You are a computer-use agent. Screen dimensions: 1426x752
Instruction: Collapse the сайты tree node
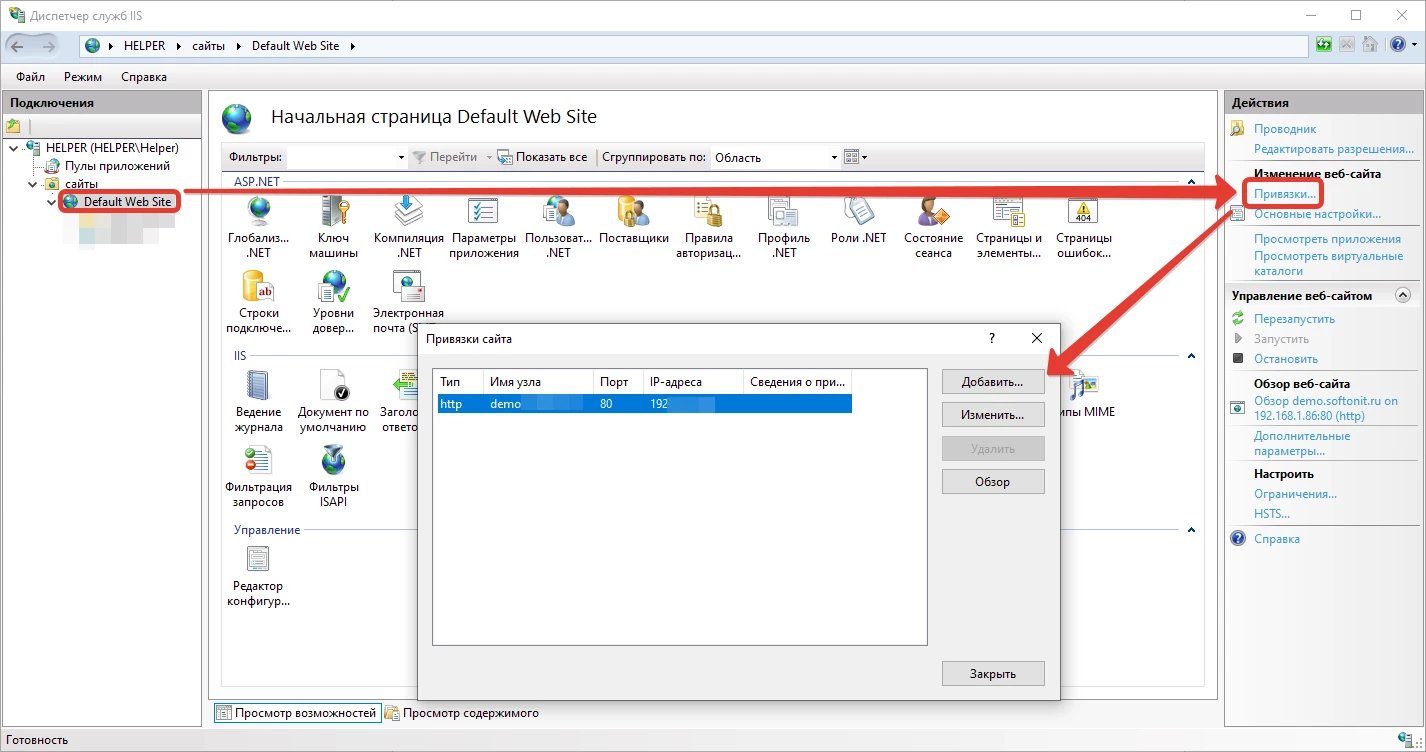33,184
